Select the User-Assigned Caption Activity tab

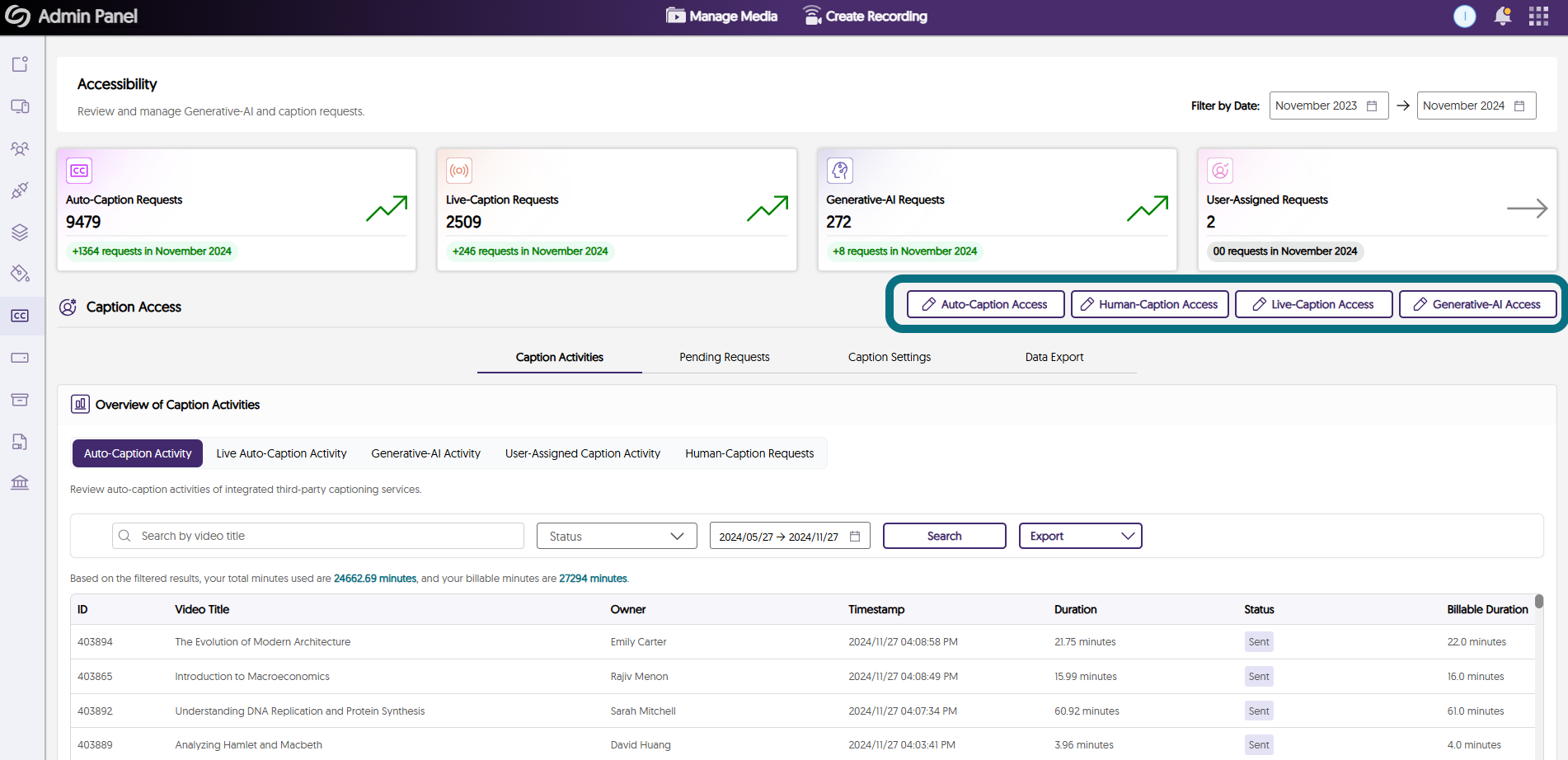pos(583,453)
